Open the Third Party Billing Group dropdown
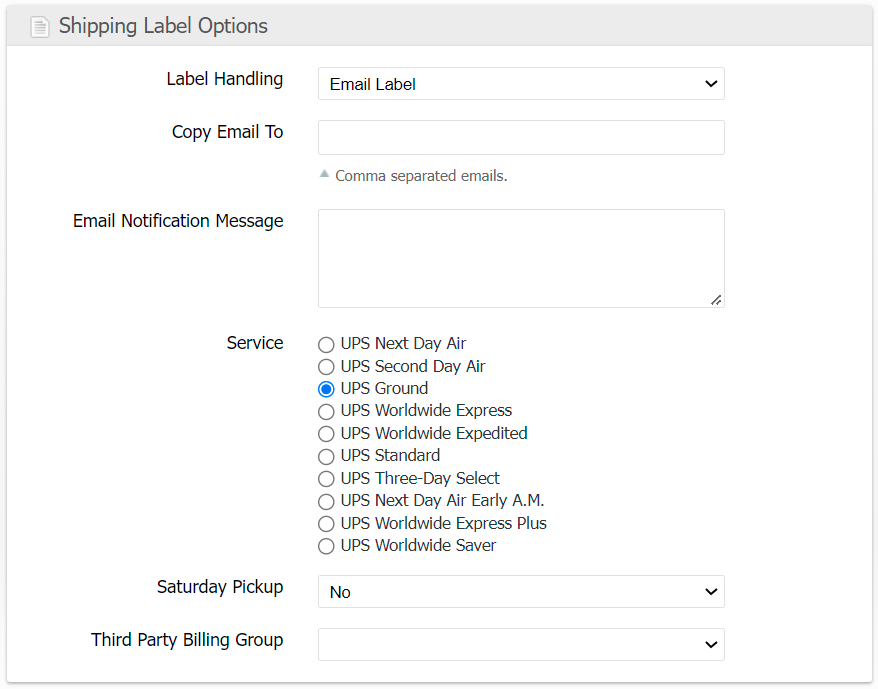The width and height of the screenshot is (878, 689). (x=520, y=645)
